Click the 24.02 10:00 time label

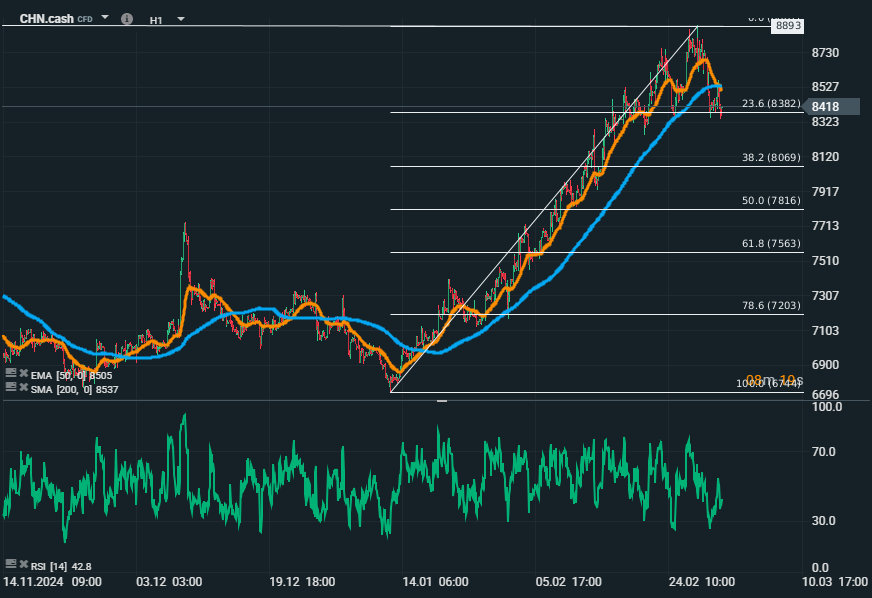(702, 582)
